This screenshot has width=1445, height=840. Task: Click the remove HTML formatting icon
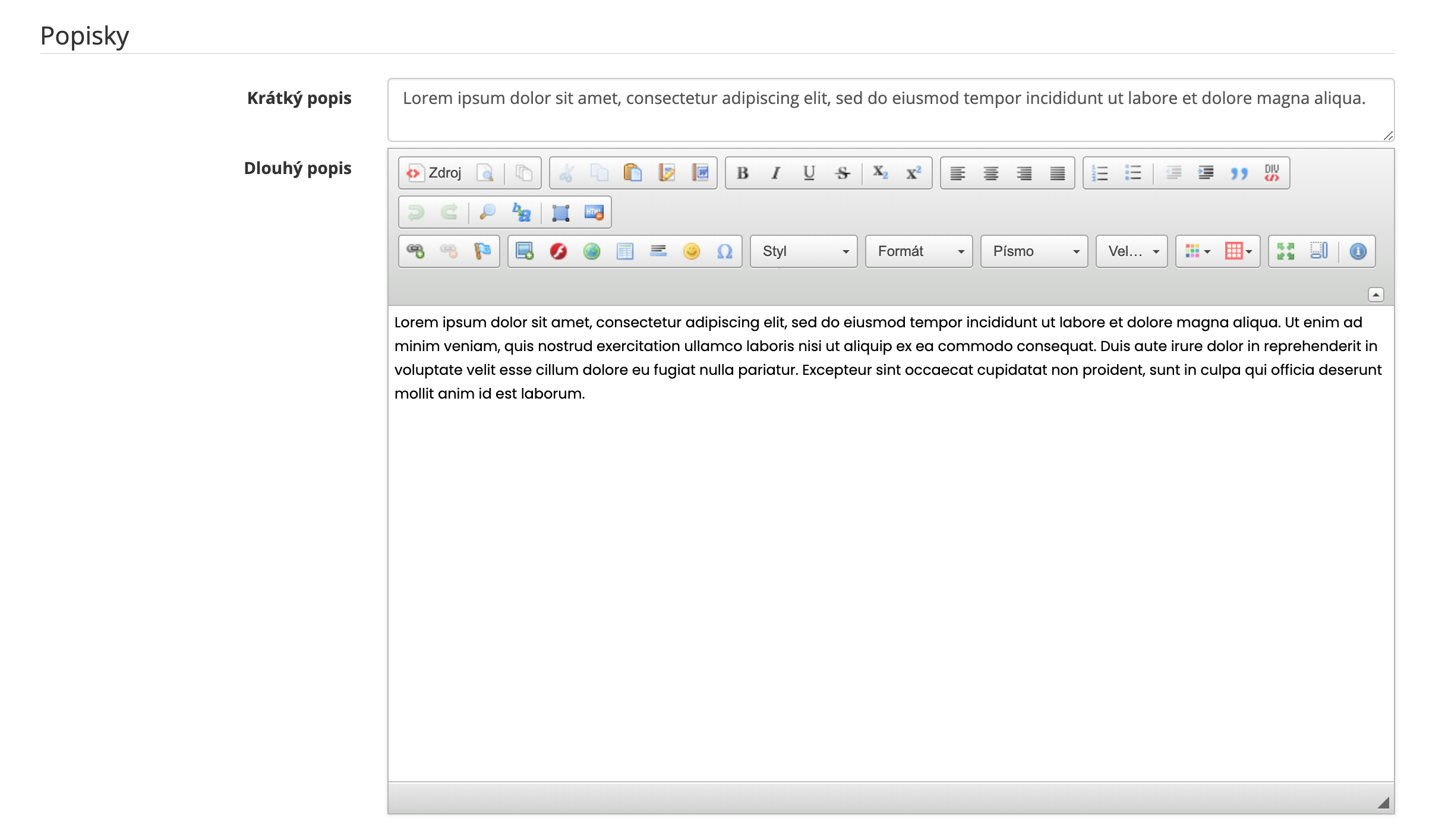(x=594, y=212)
